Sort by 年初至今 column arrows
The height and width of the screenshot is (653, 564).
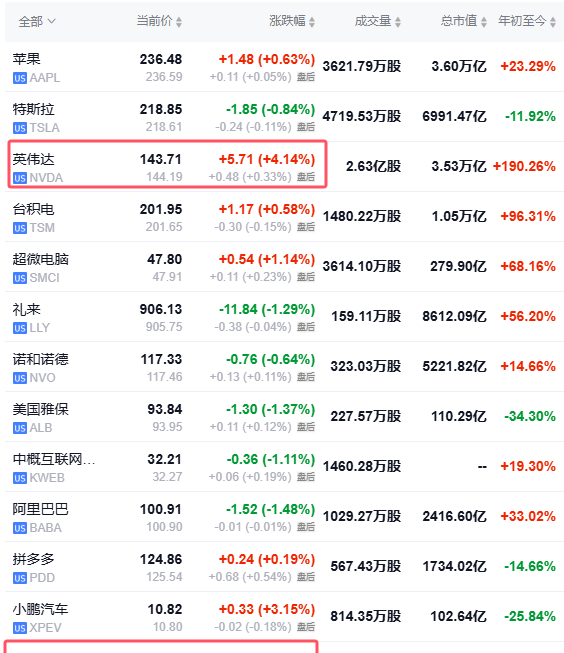553,22
